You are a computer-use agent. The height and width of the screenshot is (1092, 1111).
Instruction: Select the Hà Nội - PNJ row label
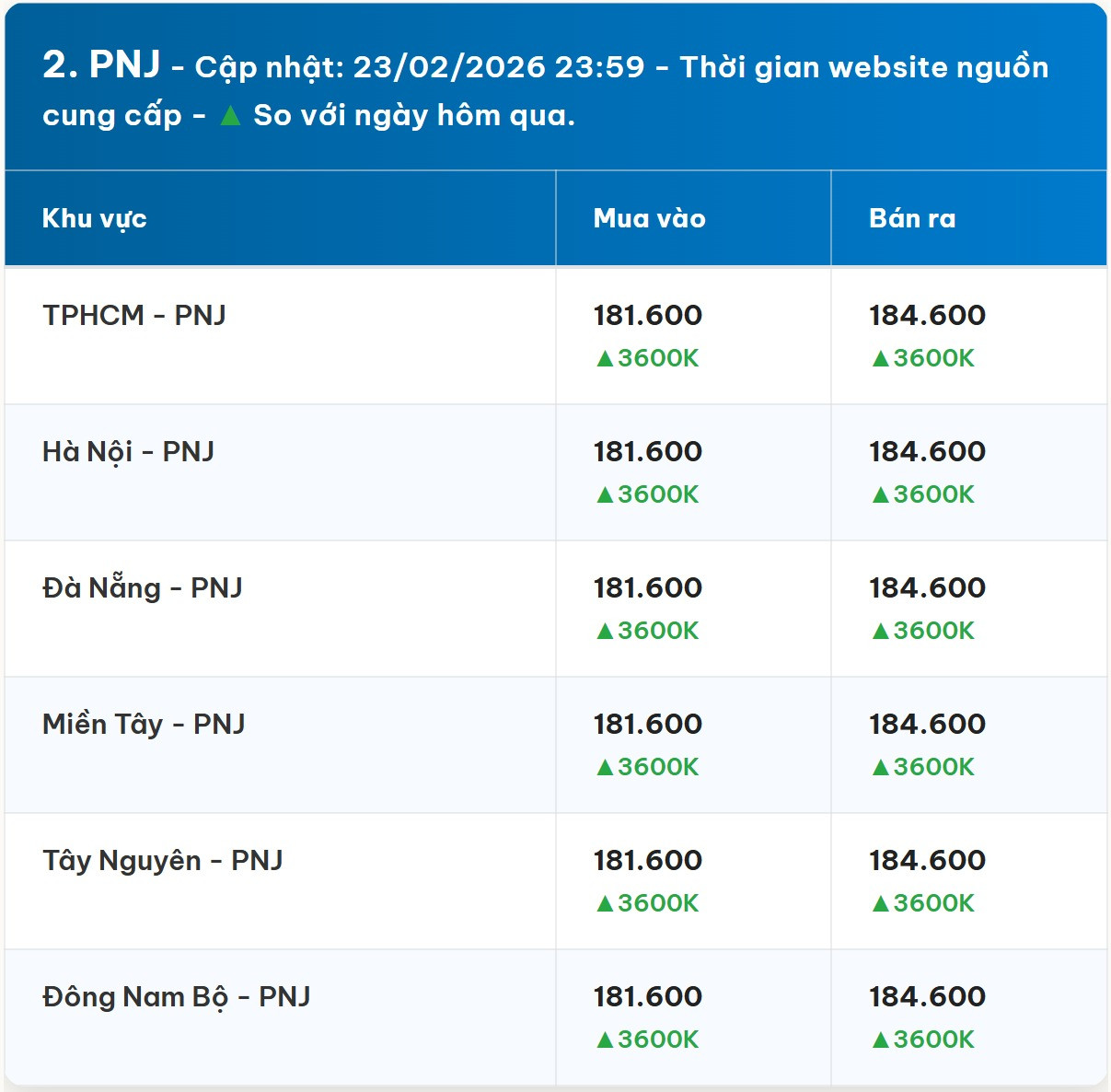pyautogui.click(x=129, y=452)
